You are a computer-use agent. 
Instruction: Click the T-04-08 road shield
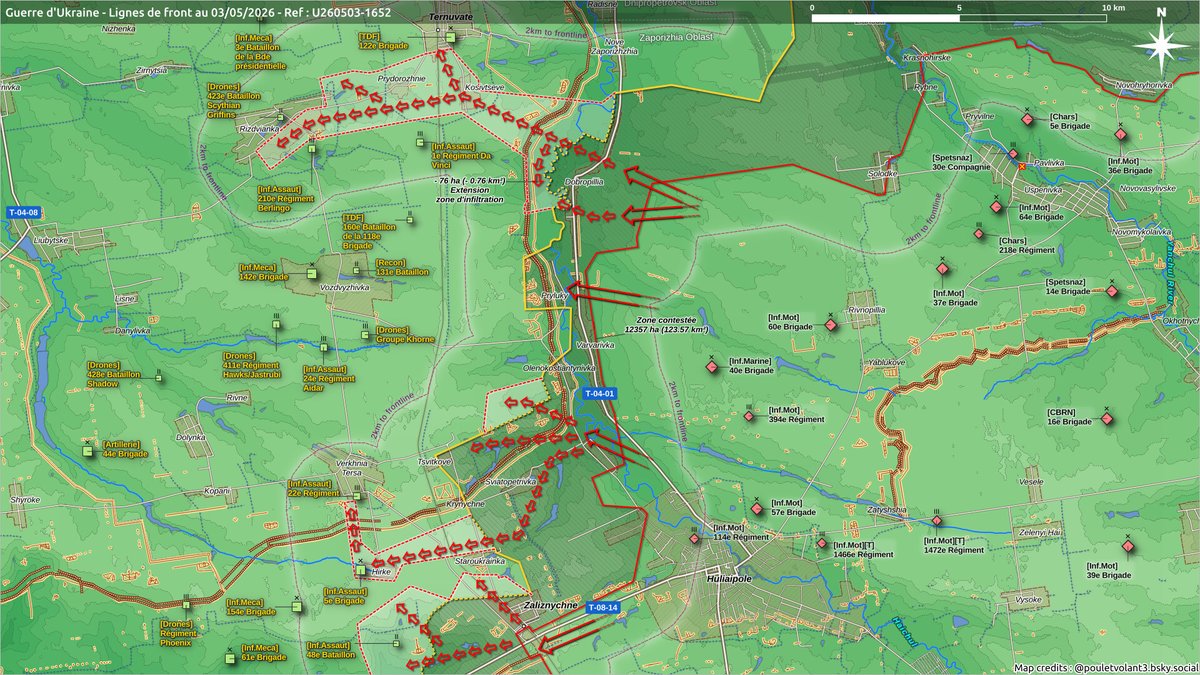click(23, 212)
